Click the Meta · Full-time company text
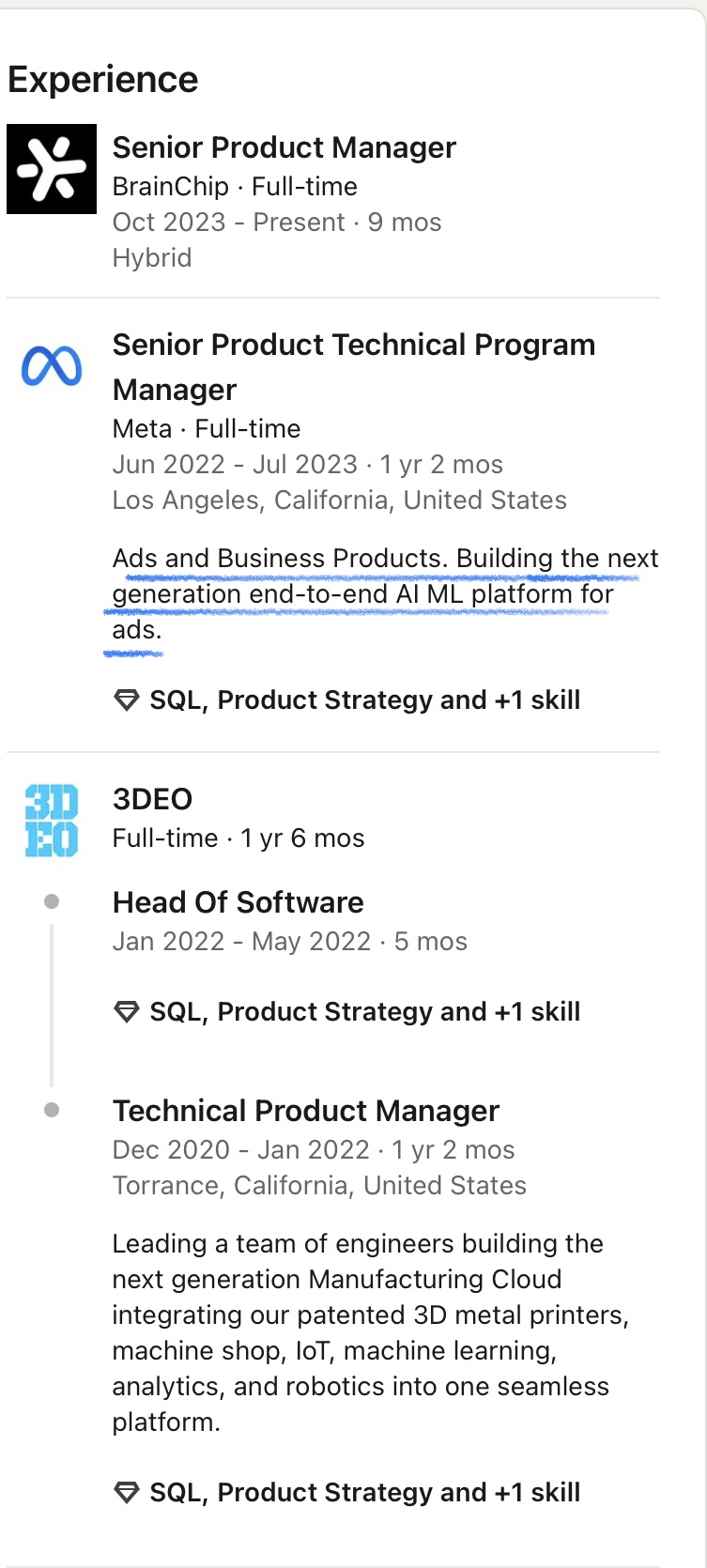The height and width of the screenshot is (1568, 707). pyautogui.click(x=207, y=429)
